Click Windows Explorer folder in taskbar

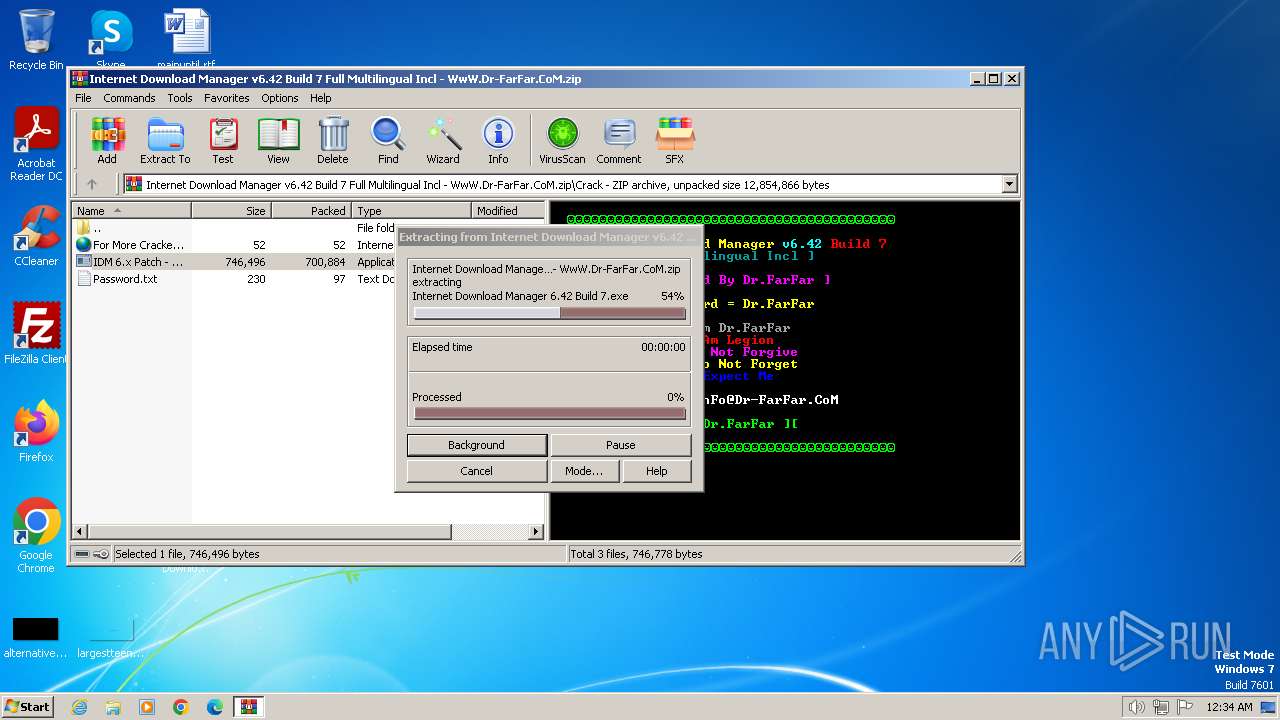pyautogui.click(x=113, y=707)
